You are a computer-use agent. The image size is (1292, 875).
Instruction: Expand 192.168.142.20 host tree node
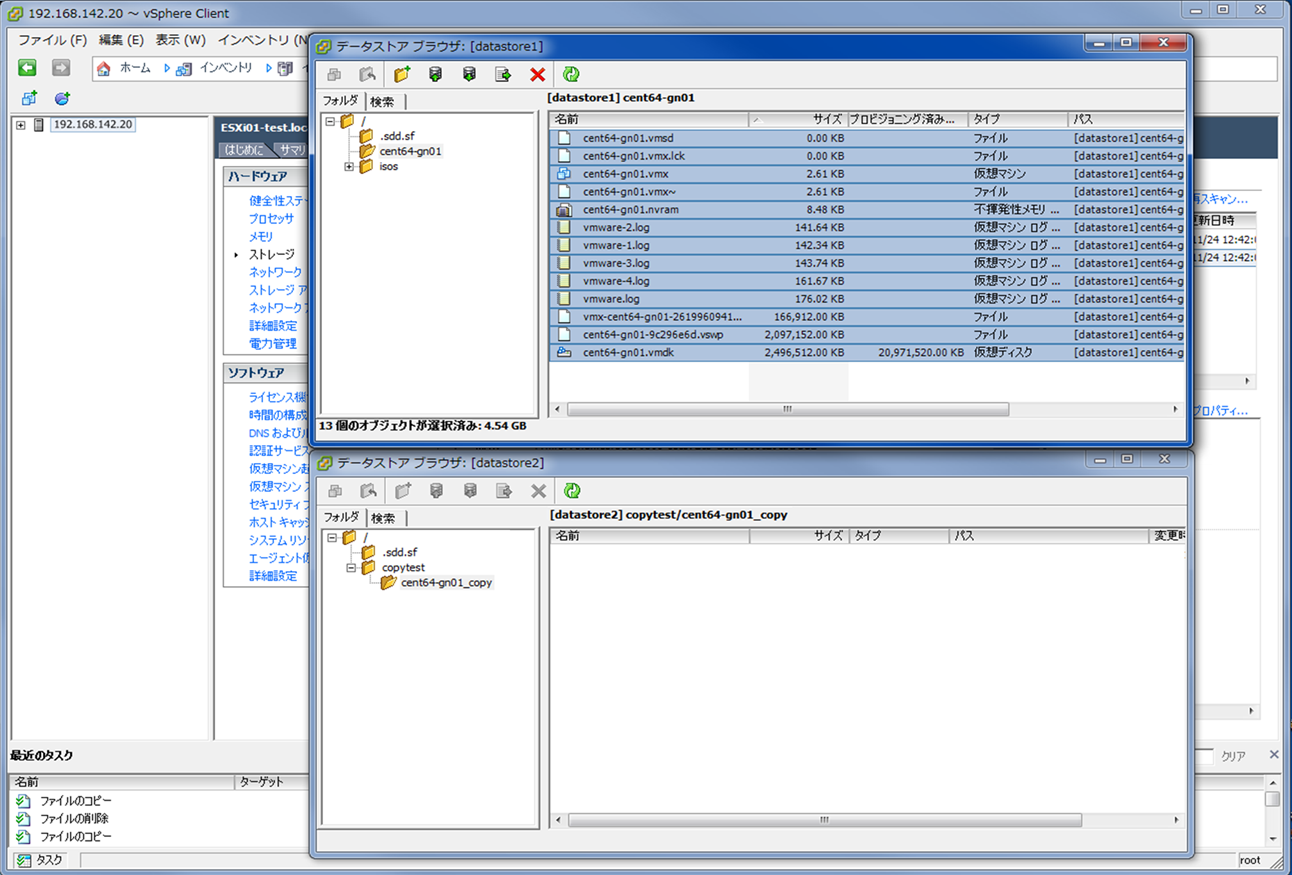(x=20, y=125)
